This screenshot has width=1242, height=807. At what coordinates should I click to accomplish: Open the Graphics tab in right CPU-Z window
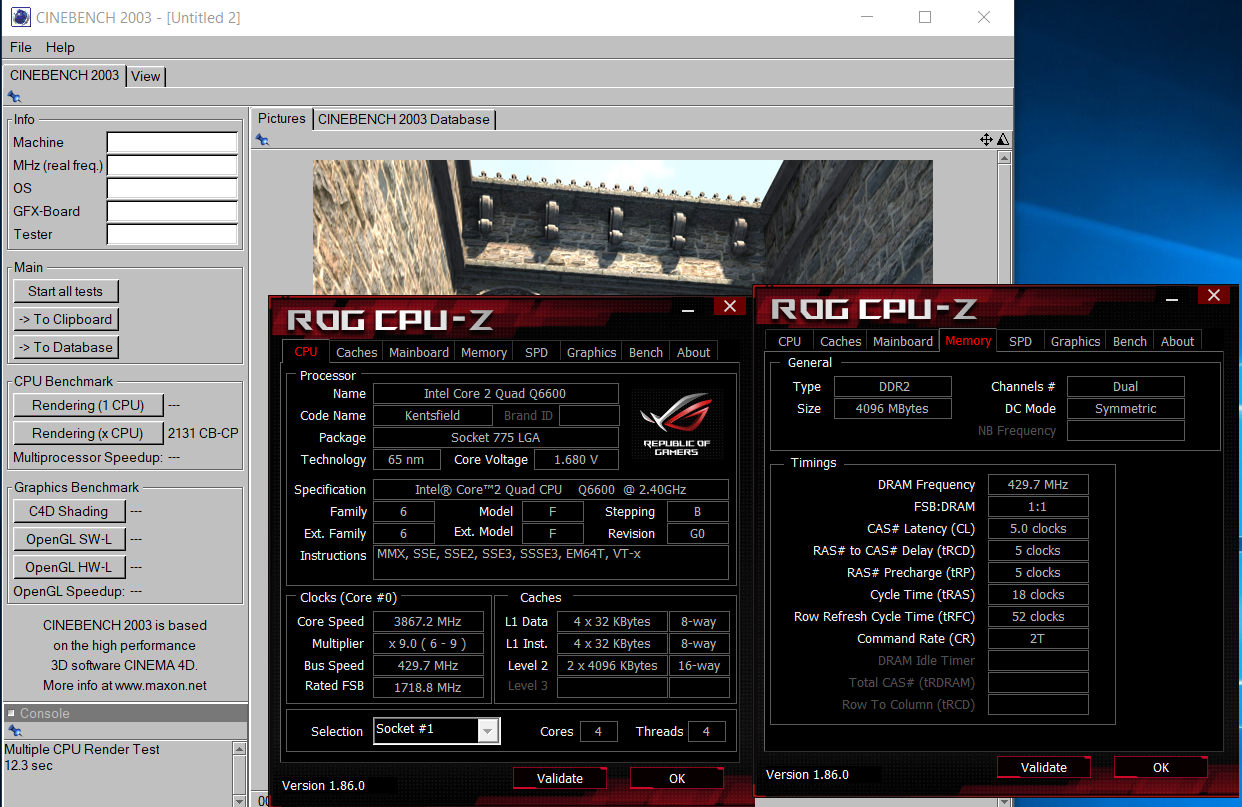coord(1076,341)
